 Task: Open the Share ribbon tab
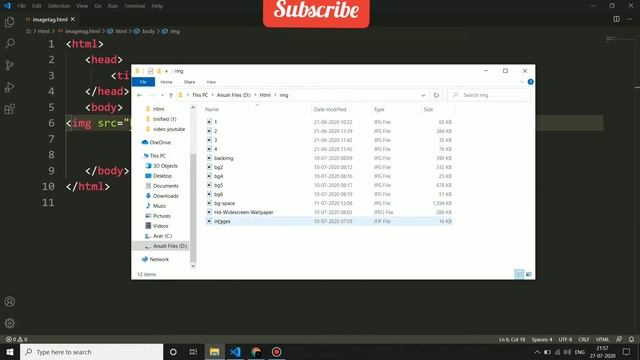coord(189,82)
